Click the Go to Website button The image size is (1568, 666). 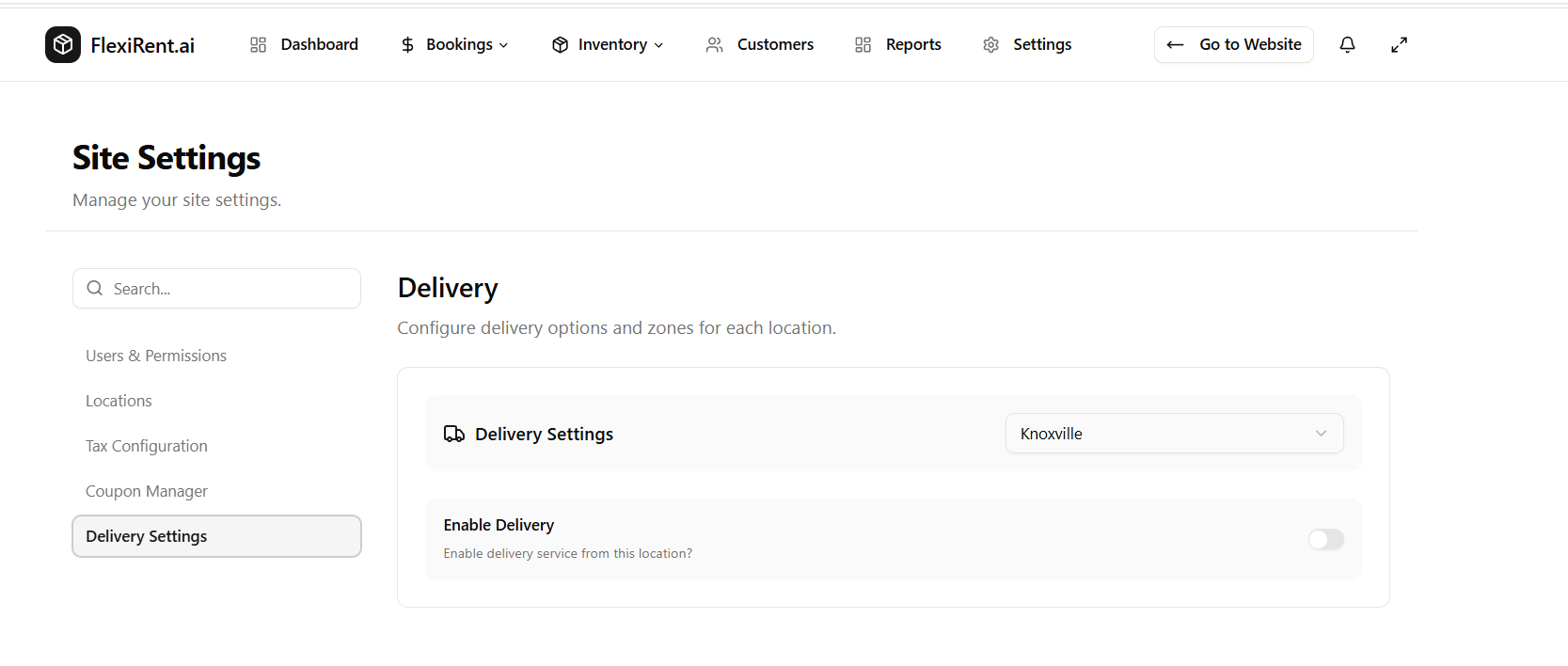(x=1233, y=44)
